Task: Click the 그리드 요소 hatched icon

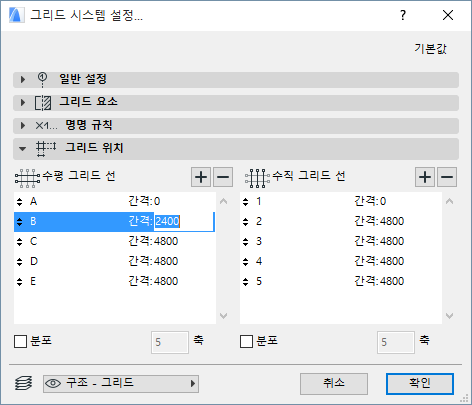Action: [43, 103]
